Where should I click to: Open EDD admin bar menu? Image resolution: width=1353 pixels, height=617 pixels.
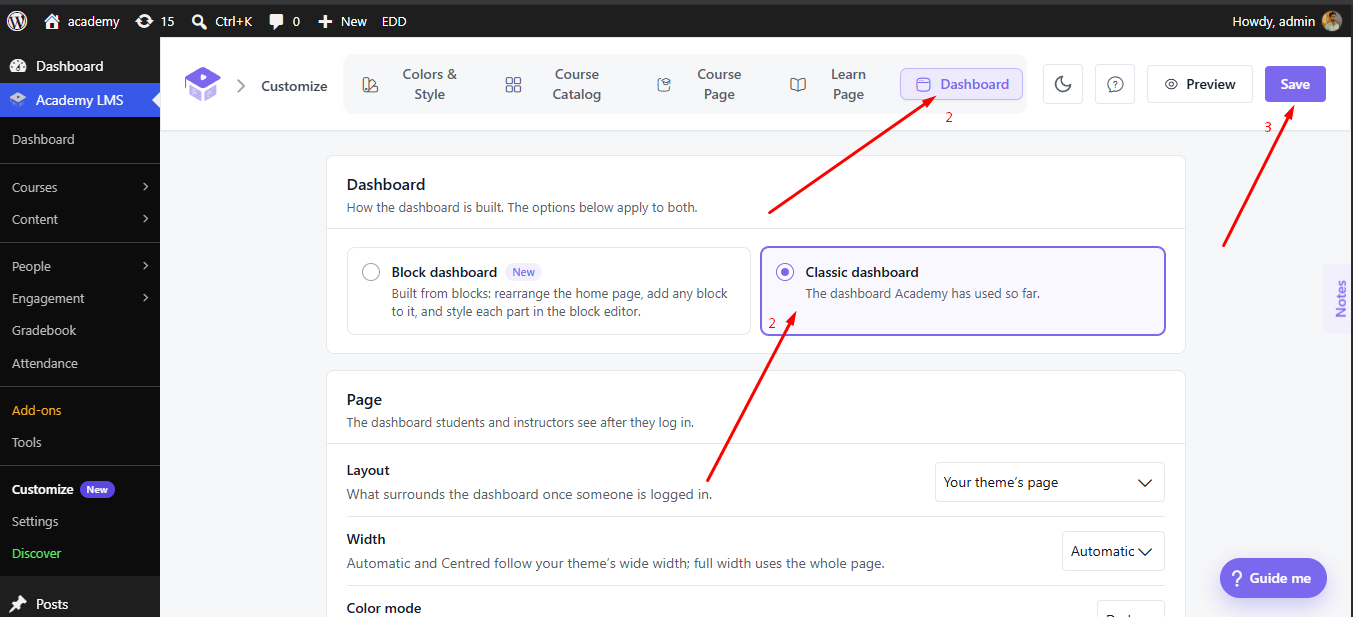pos(394,21)
